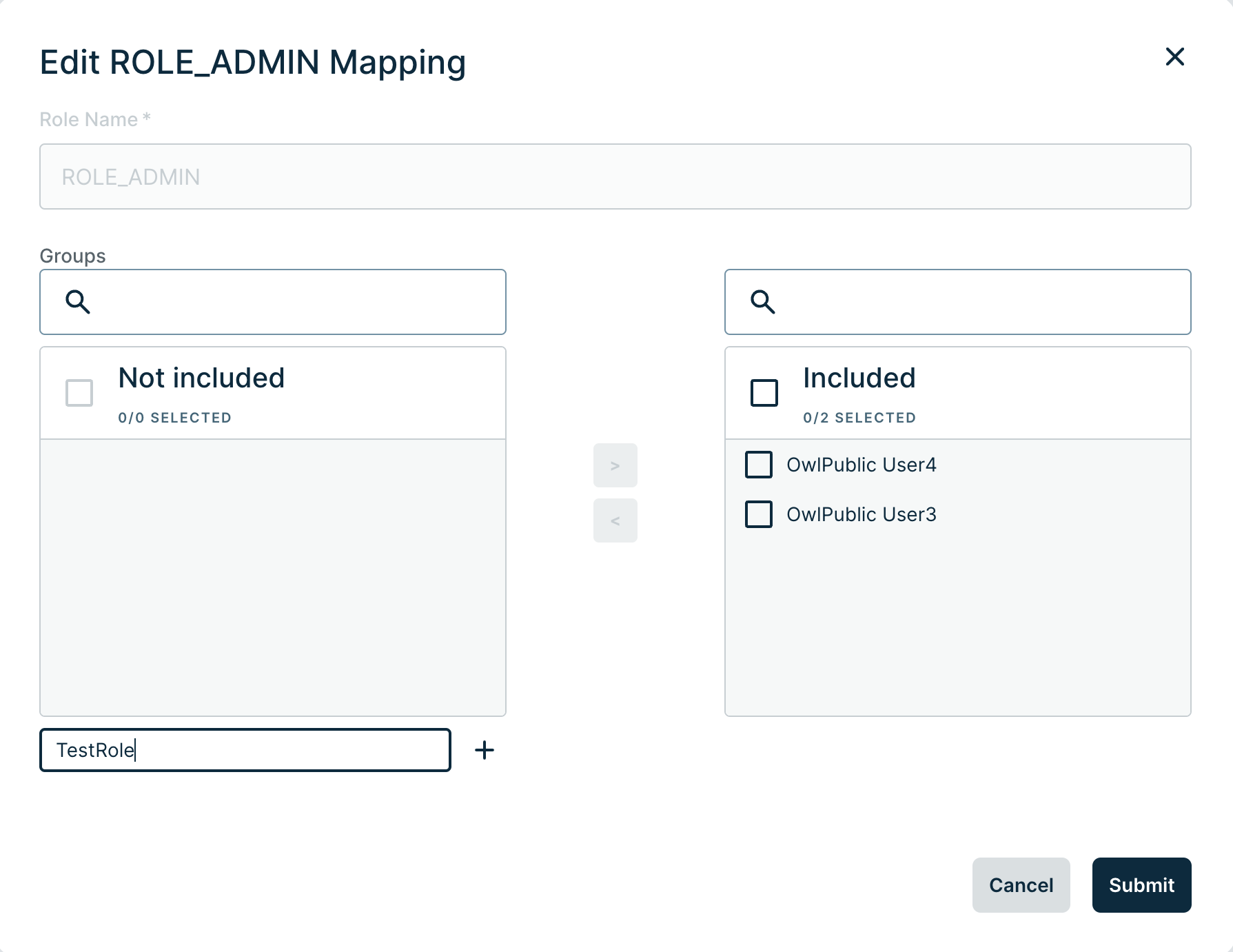Screen dimensions: 1233x952
Task: Check the OwlPublic User4 checkbox
Action: click(x=759, y=465)
